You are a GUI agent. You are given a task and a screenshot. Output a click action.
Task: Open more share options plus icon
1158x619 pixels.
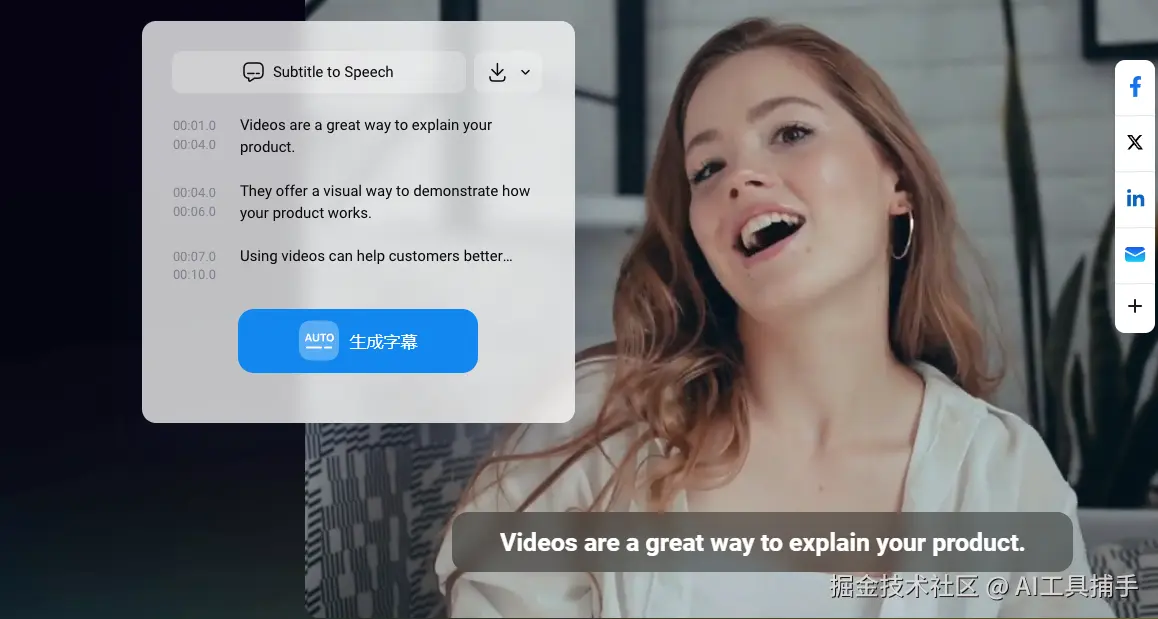tap(1135, 306)
